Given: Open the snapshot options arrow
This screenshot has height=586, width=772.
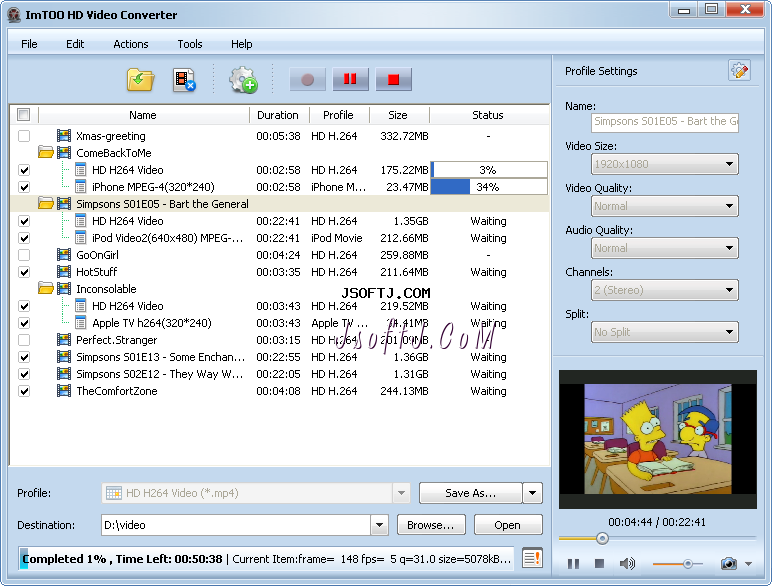Looking at the screenshot, I should point(748,564).
